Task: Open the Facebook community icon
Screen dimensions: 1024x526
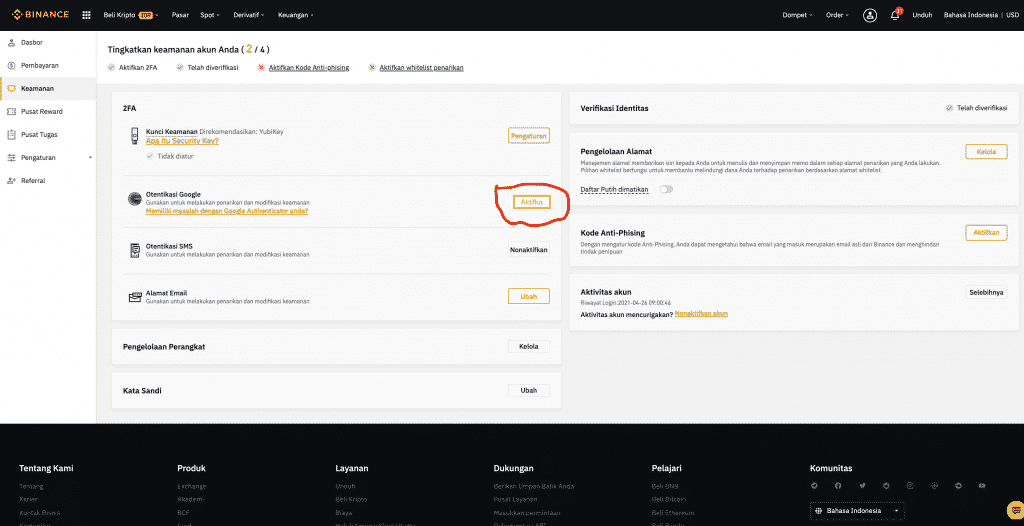Action: [x=838, y=486]
